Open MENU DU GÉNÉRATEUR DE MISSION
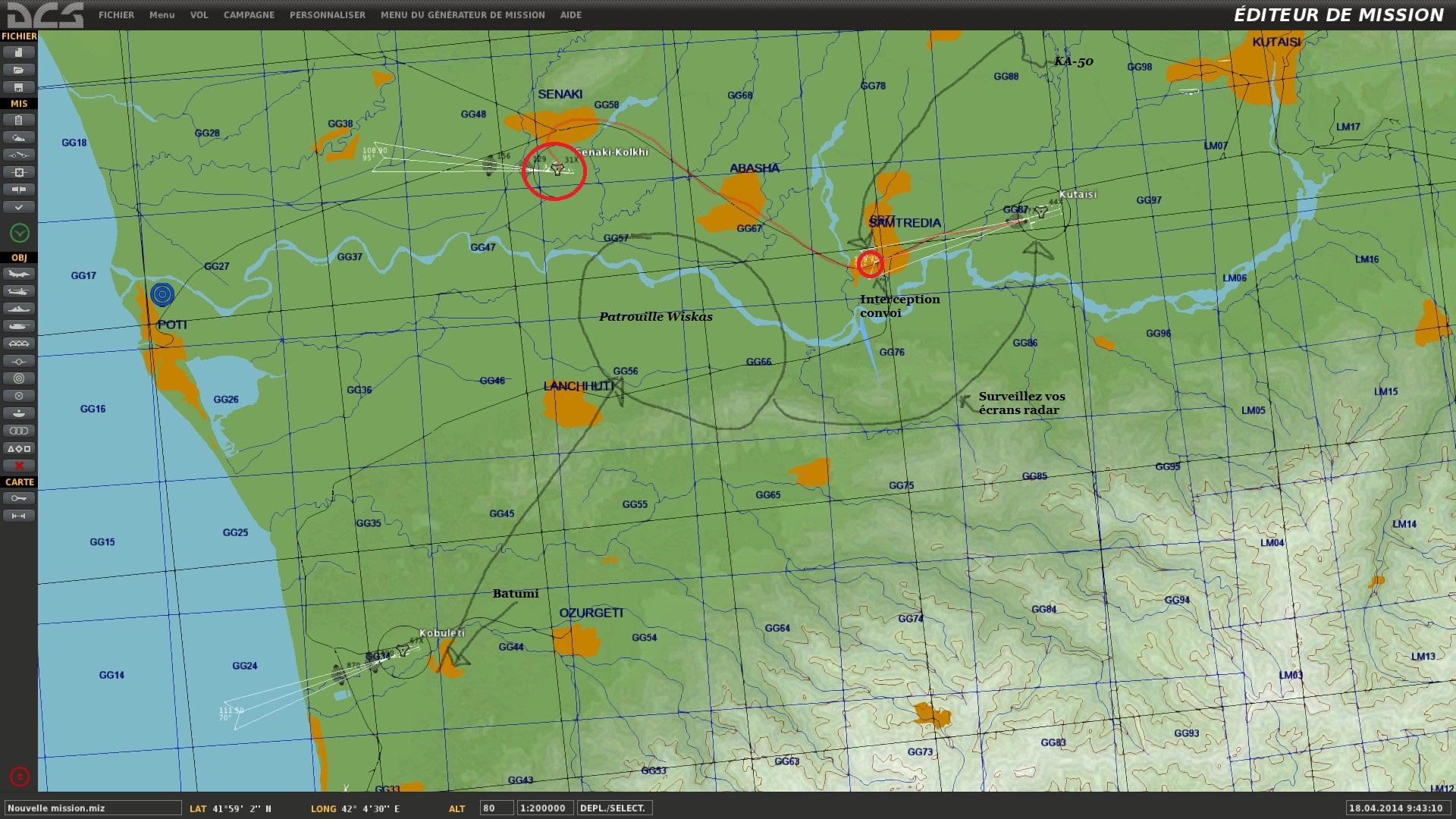Screen dimensions: 1456x819 click(x=463, y=14)
